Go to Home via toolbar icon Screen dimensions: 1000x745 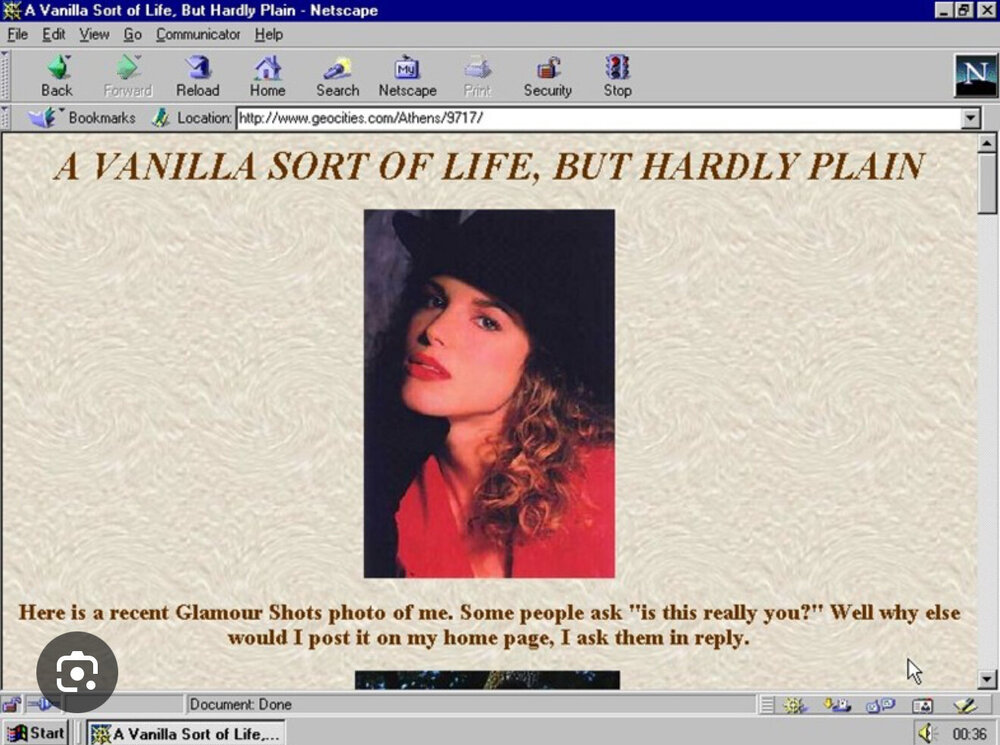pos(267,75)
